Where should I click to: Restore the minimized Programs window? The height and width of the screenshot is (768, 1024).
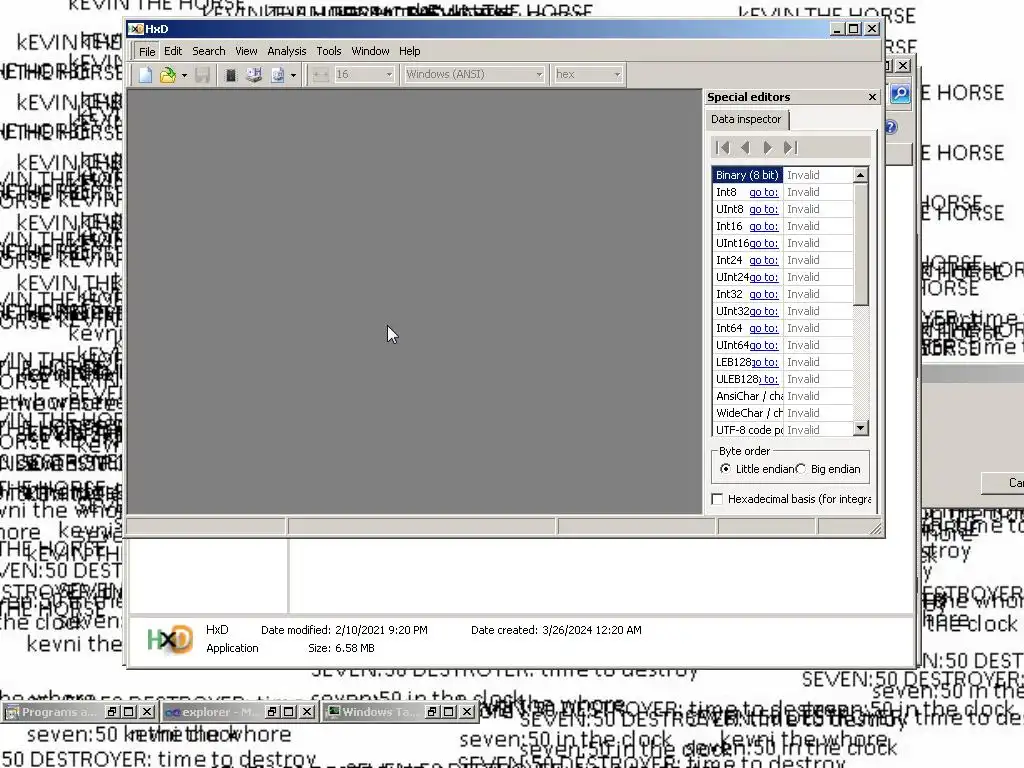pos(112,711)
